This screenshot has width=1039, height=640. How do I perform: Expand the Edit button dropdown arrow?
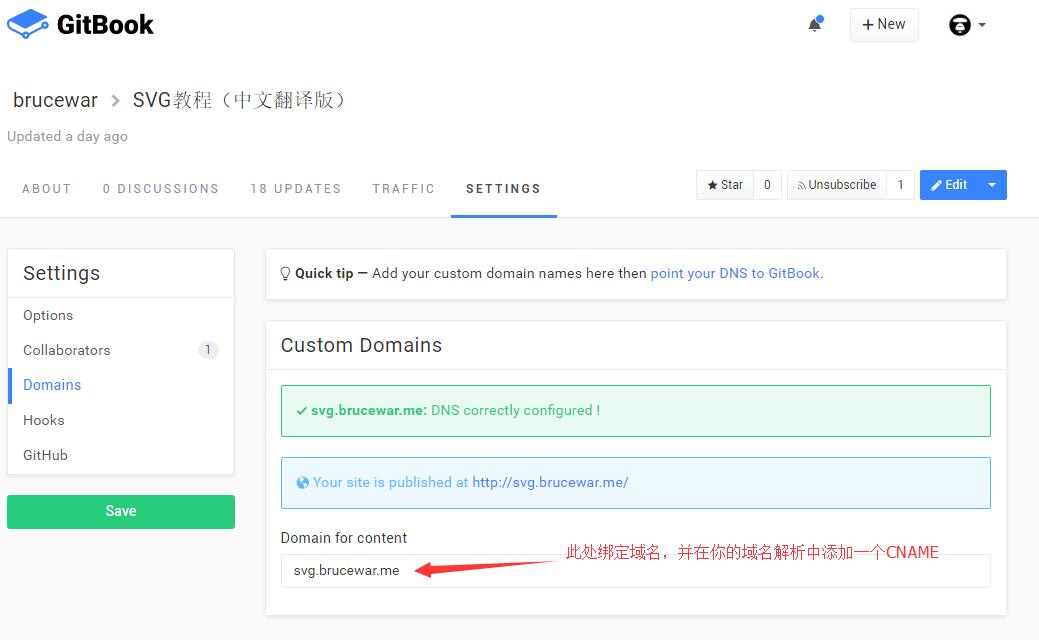pos(992,185)
